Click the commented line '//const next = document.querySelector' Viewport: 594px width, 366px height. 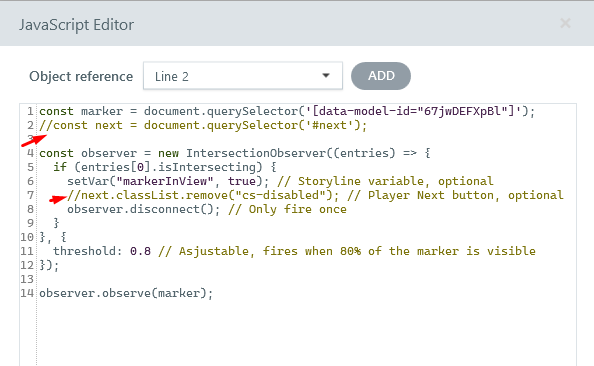pyautogui.click(x=203, y=125)
